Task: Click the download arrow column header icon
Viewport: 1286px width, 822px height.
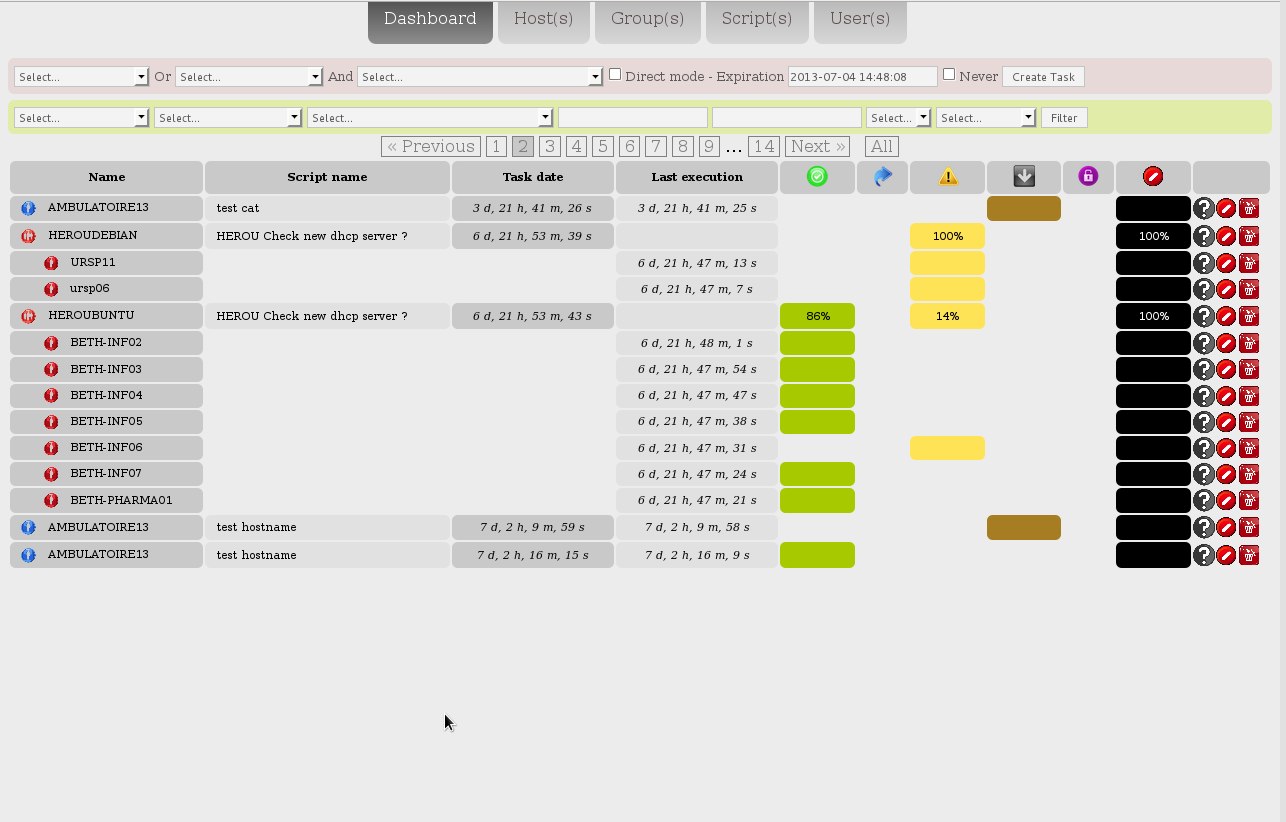Action: click(x=1023, y=177)
